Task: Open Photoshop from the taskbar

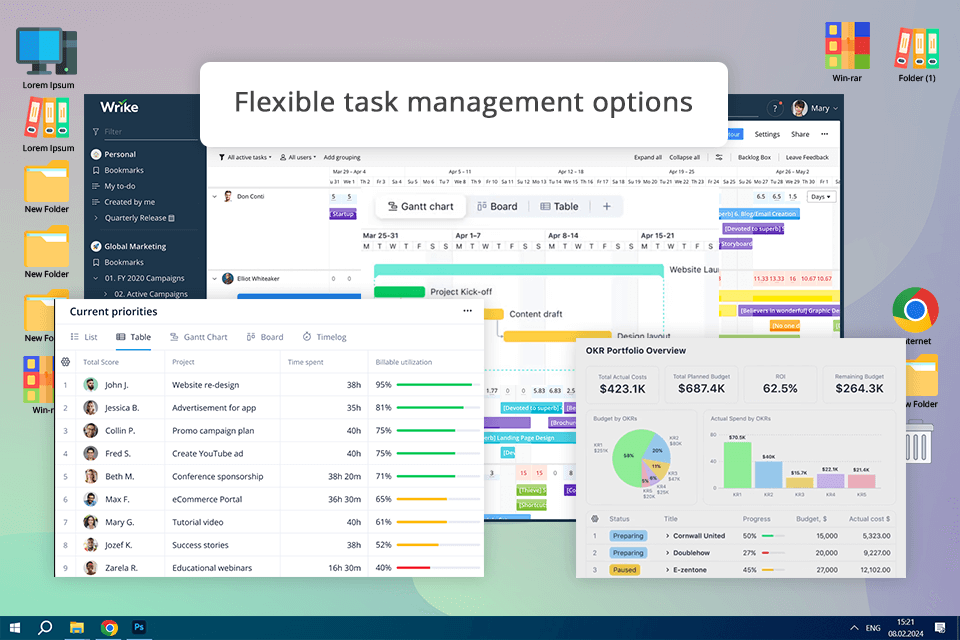Action: (x=139, y=627)
